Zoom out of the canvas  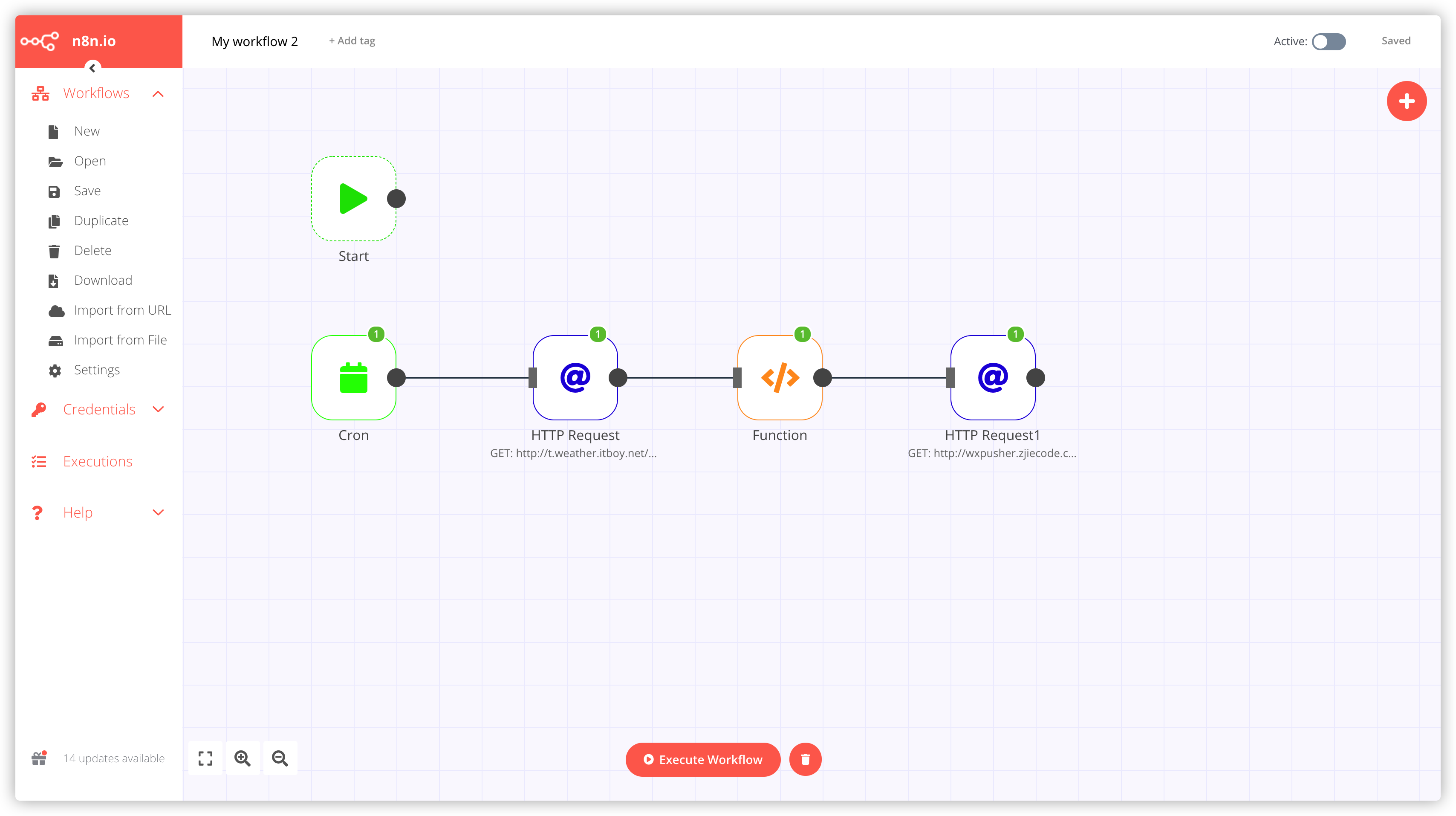pos(280,758)
